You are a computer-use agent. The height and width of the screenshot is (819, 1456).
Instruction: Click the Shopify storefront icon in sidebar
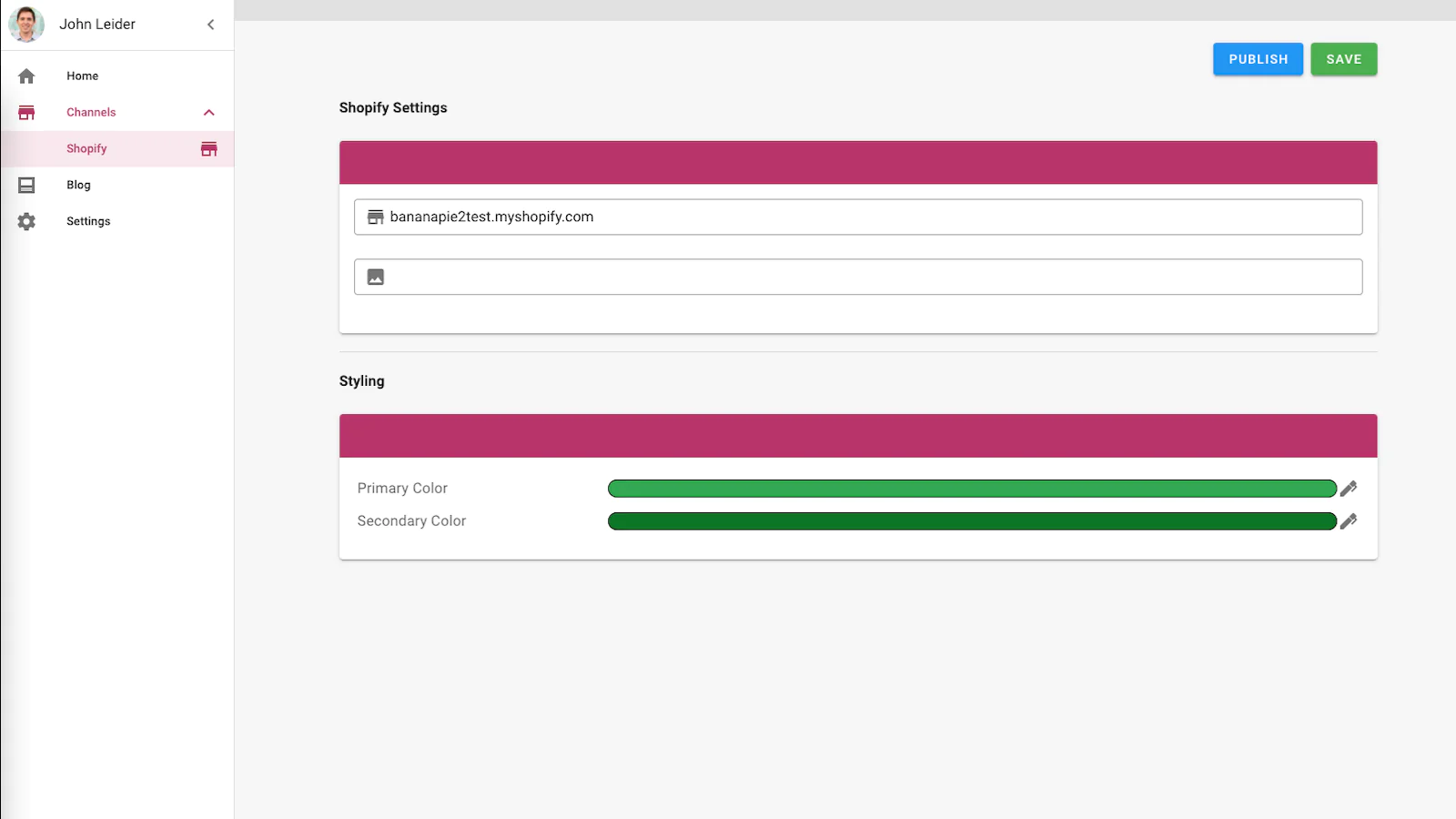[208, 149]
